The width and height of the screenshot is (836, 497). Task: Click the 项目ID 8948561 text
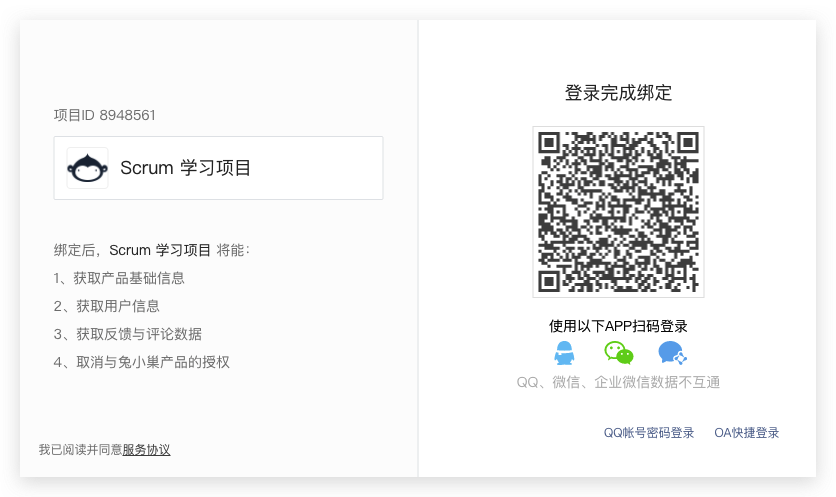click(x=104, y=115)
